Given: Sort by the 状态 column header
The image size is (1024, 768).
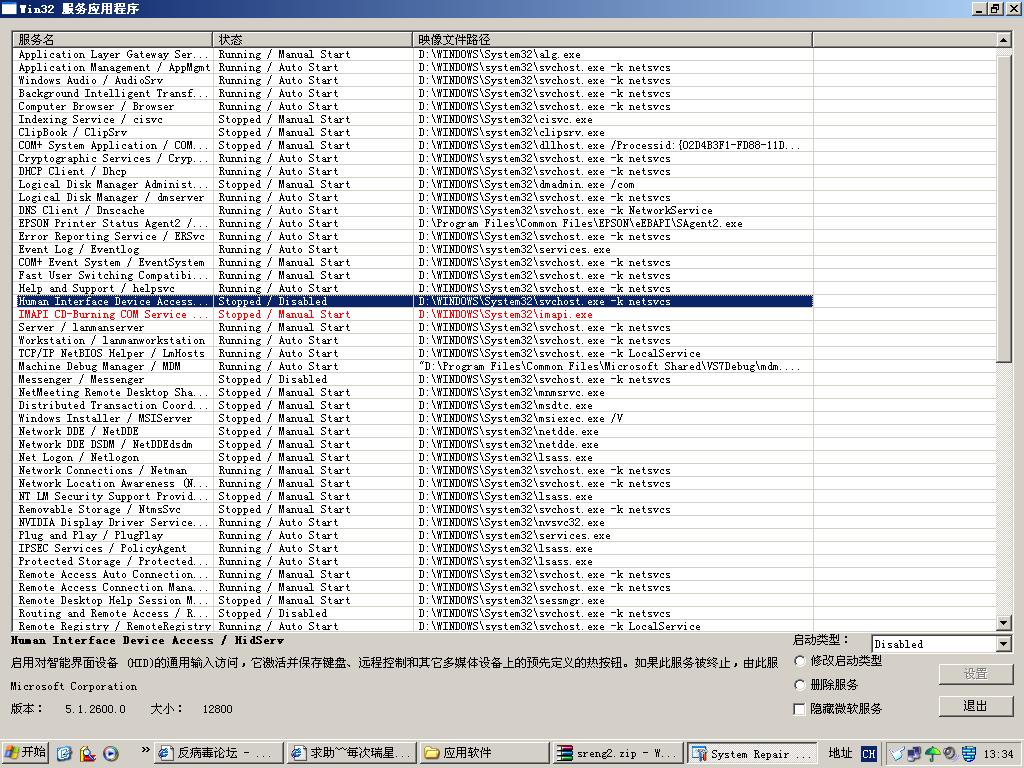Looking at the screenshot, I should tap(313, 39).
